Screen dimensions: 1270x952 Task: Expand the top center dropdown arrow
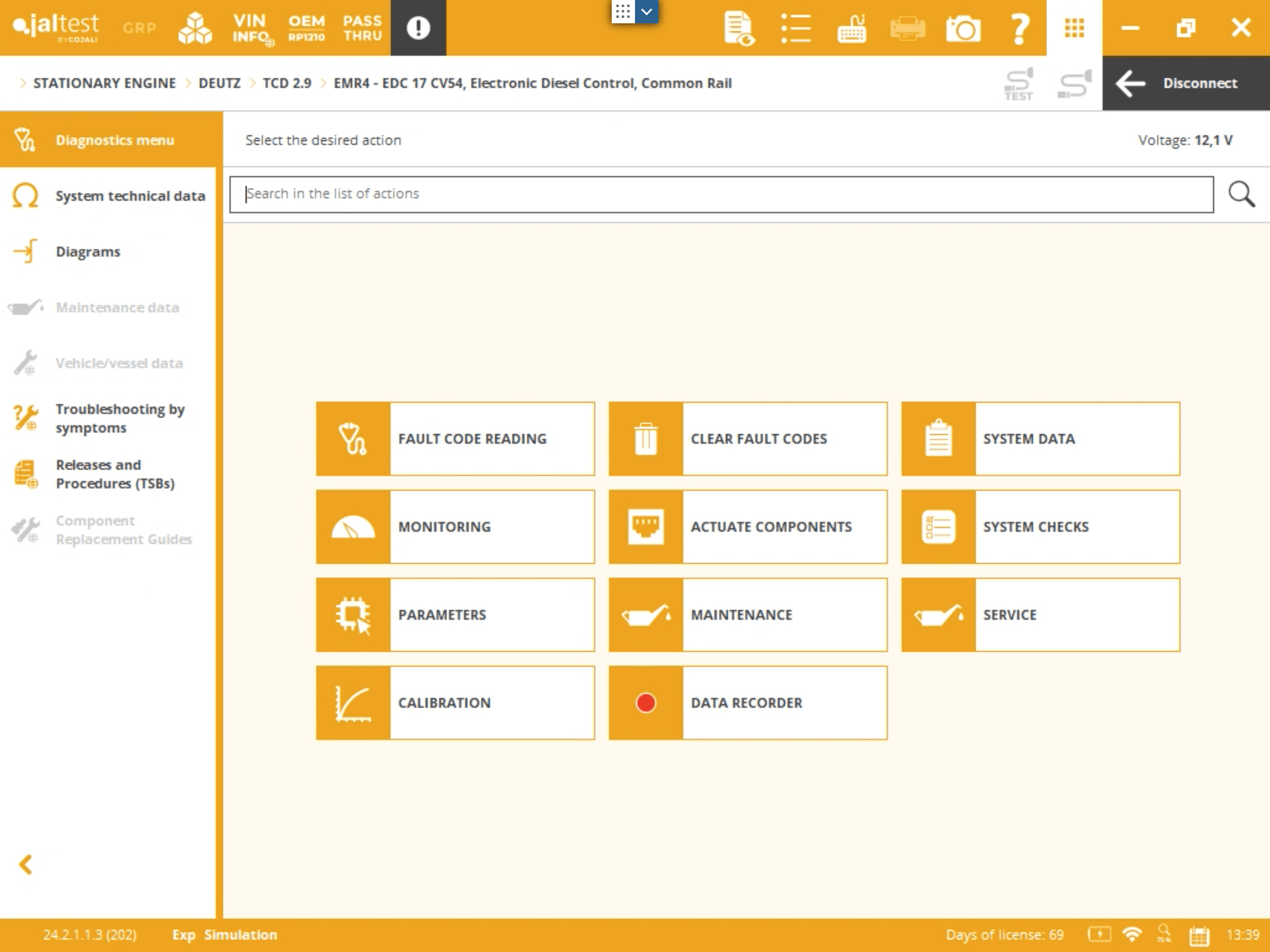647,12
